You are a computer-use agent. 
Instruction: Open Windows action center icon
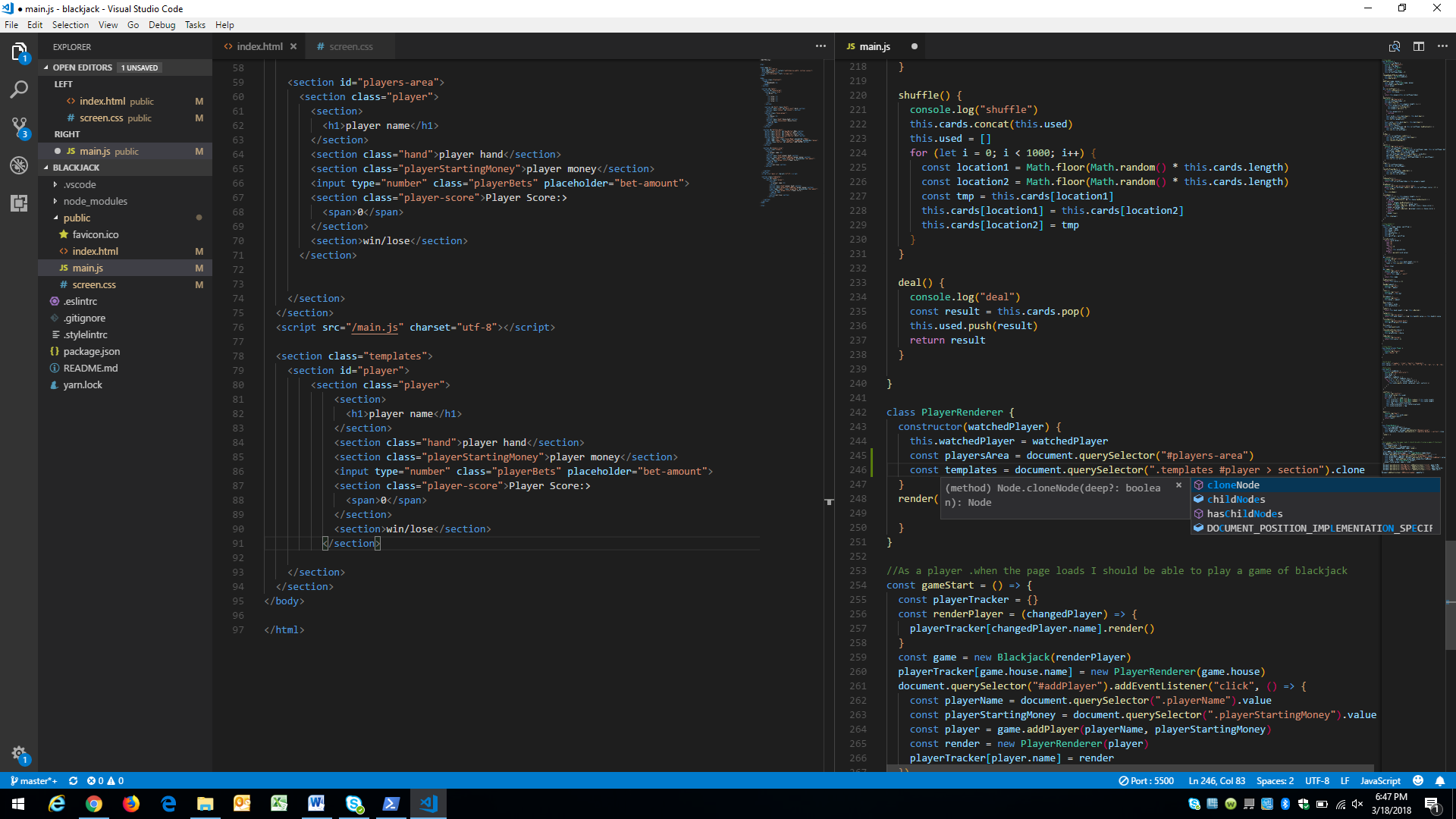1432,804
